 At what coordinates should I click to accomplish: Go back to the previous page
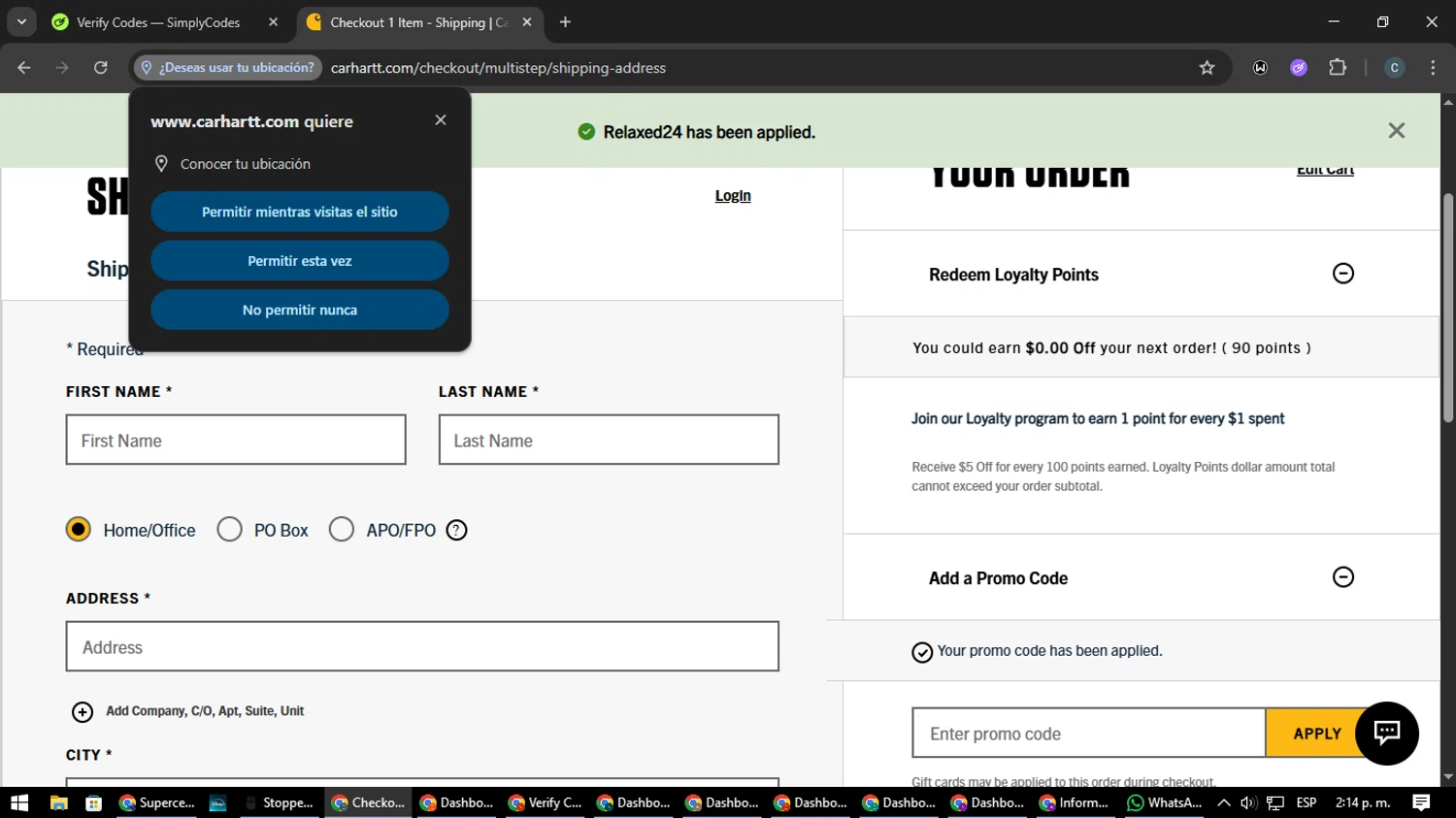(24, 68)
